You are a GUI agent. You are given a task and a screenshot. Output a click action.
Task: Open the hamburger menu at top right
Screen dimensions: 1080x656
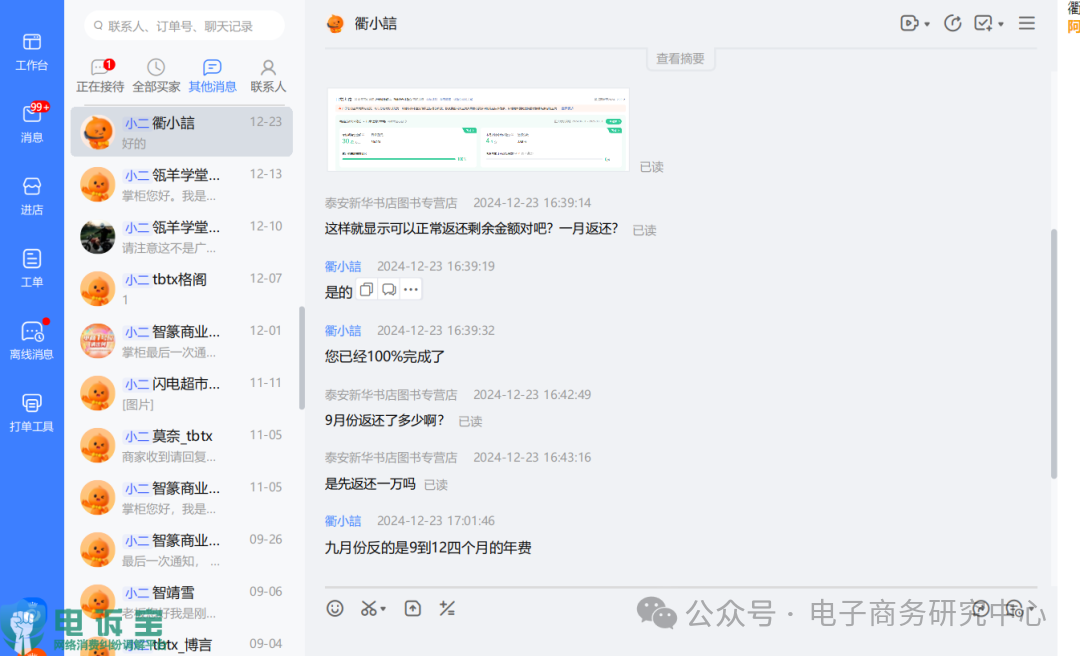coord(1026,22)
